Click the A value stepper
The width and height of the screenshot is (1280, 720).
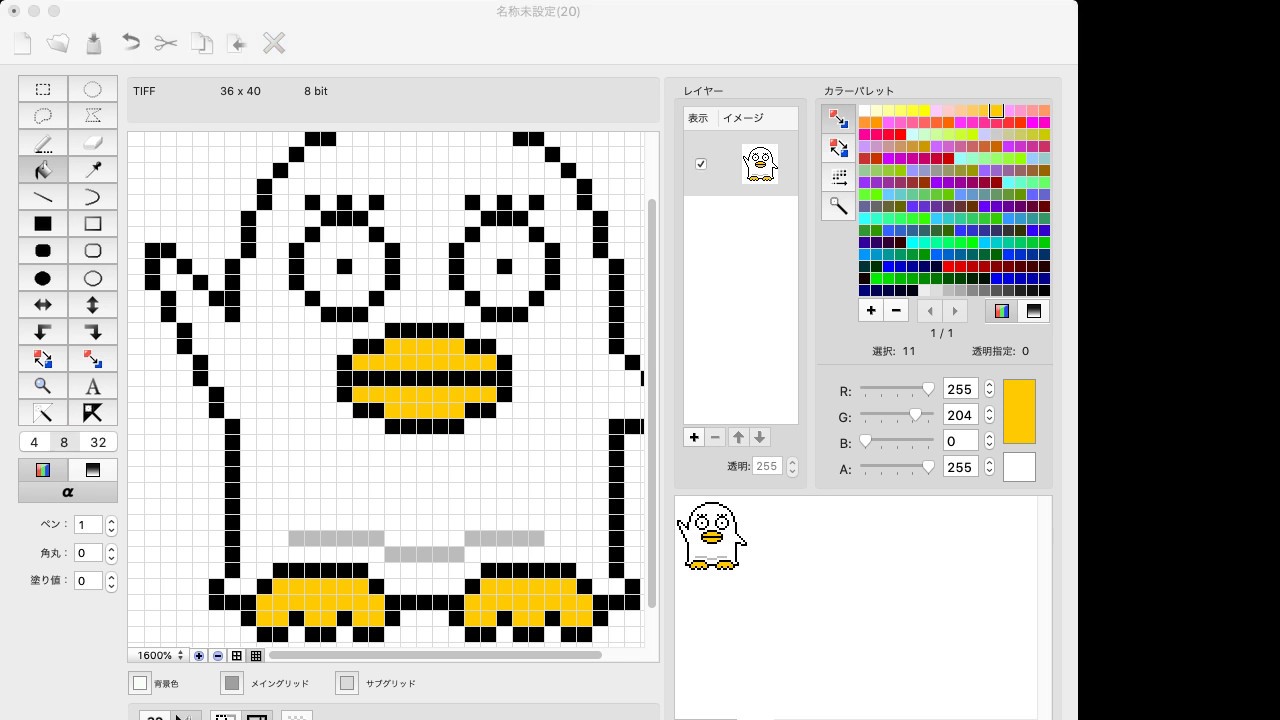coord(989,467)
